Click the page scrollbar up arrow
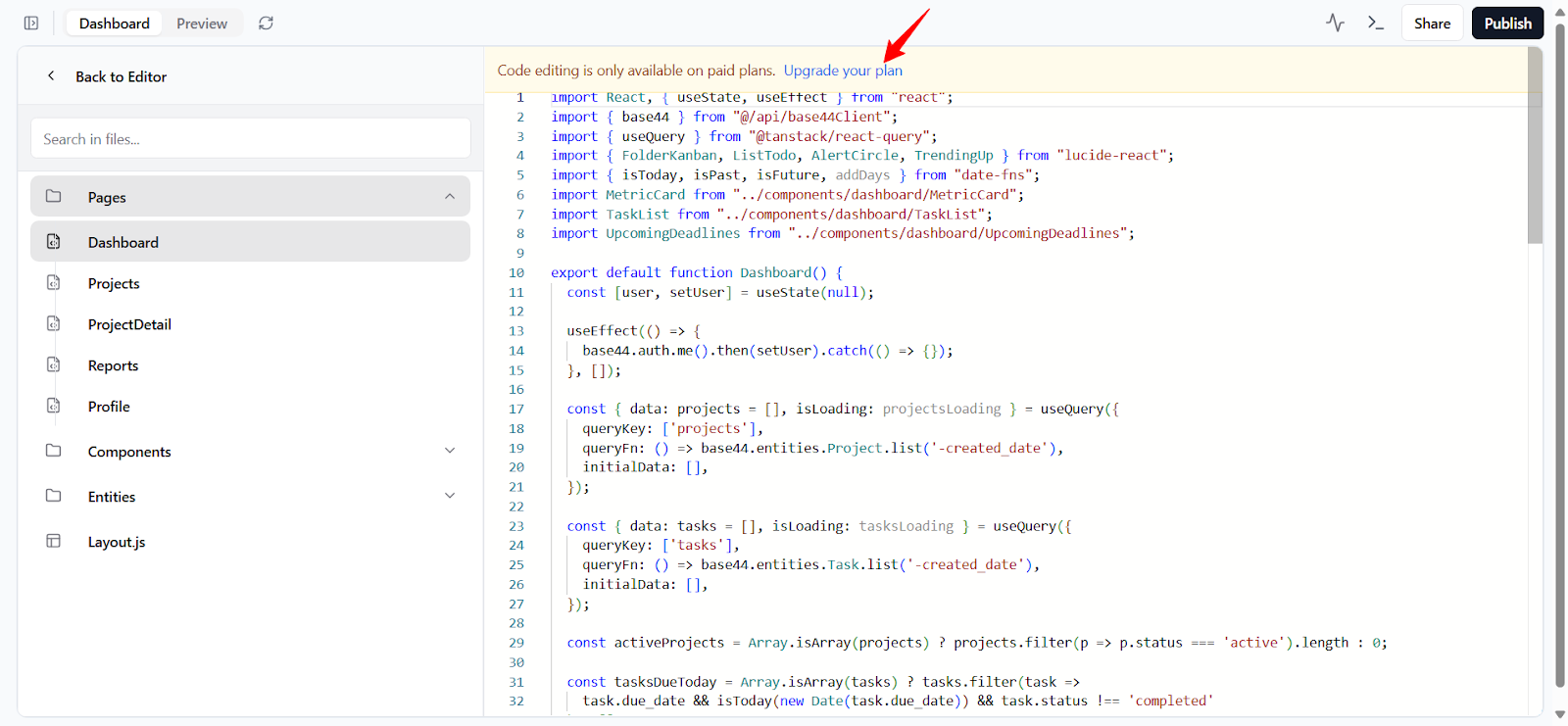The width and height of the screenshot is (1568, 726). click(1560, 13)
